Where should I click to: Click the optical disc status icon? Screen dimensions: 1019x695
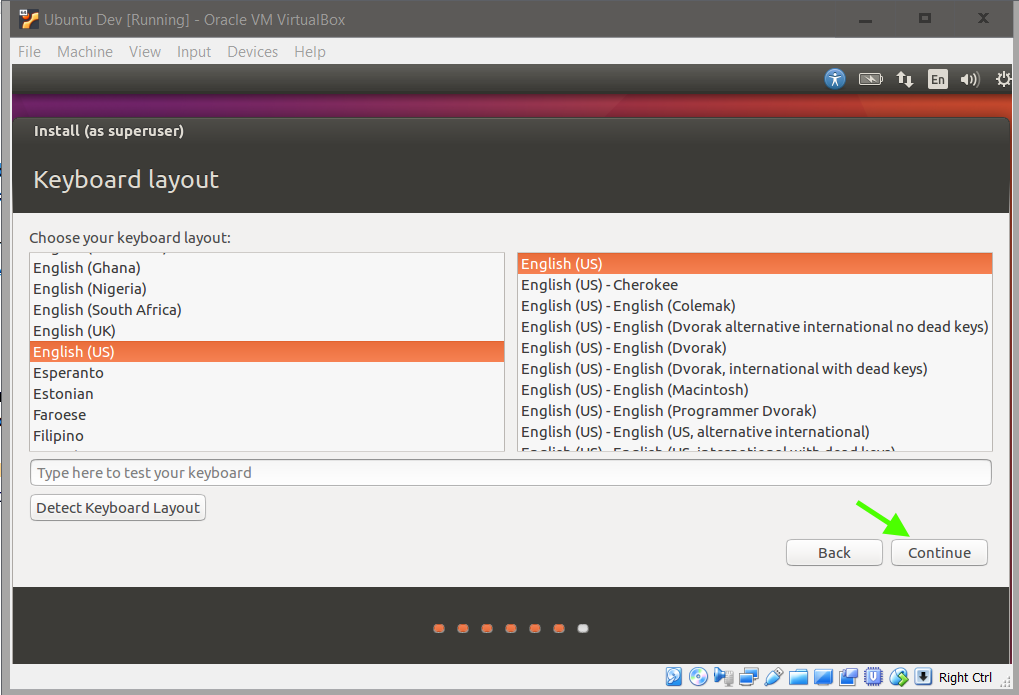[x=698, y=677]
